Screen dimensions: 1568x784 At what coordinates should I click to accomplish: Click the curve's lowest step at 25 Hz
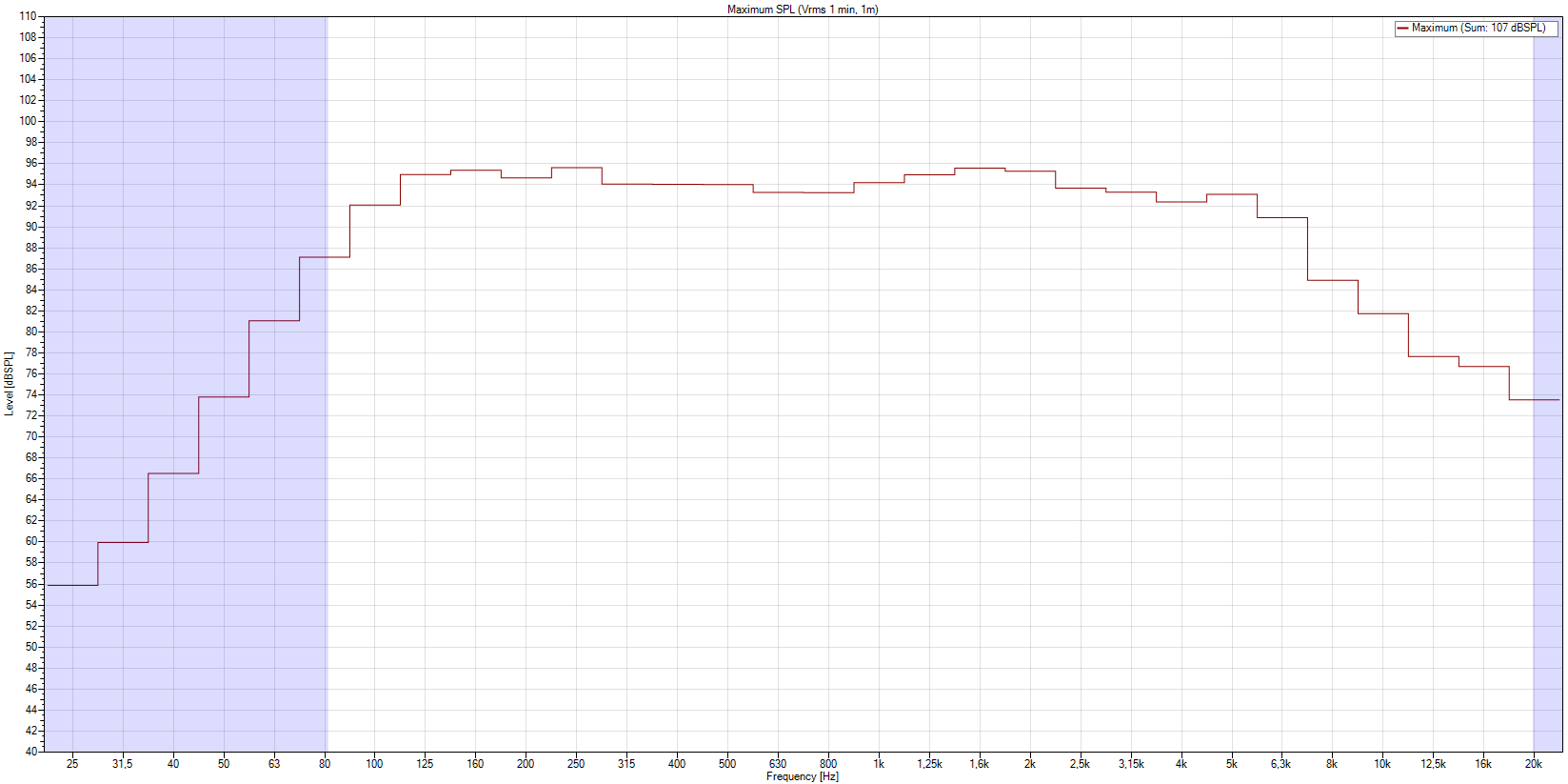pyautogui.click(x=72, y=585)
